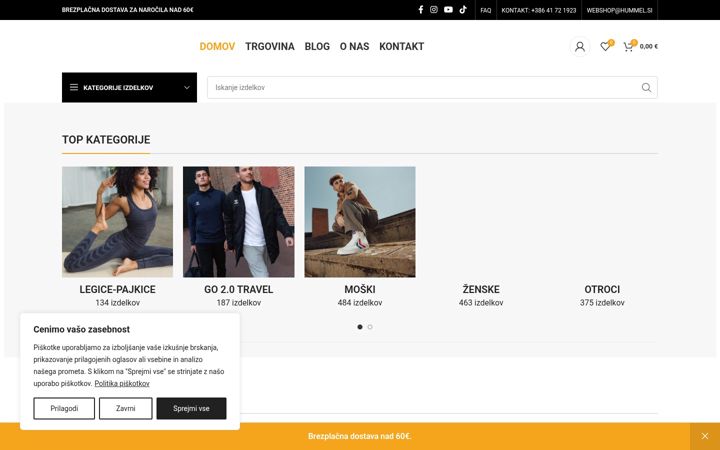Click the '187 izdelkov' count text
Image resolution: width=720 pixels, height=450 pixels.
pyautogui.click(x=239, y=303)
